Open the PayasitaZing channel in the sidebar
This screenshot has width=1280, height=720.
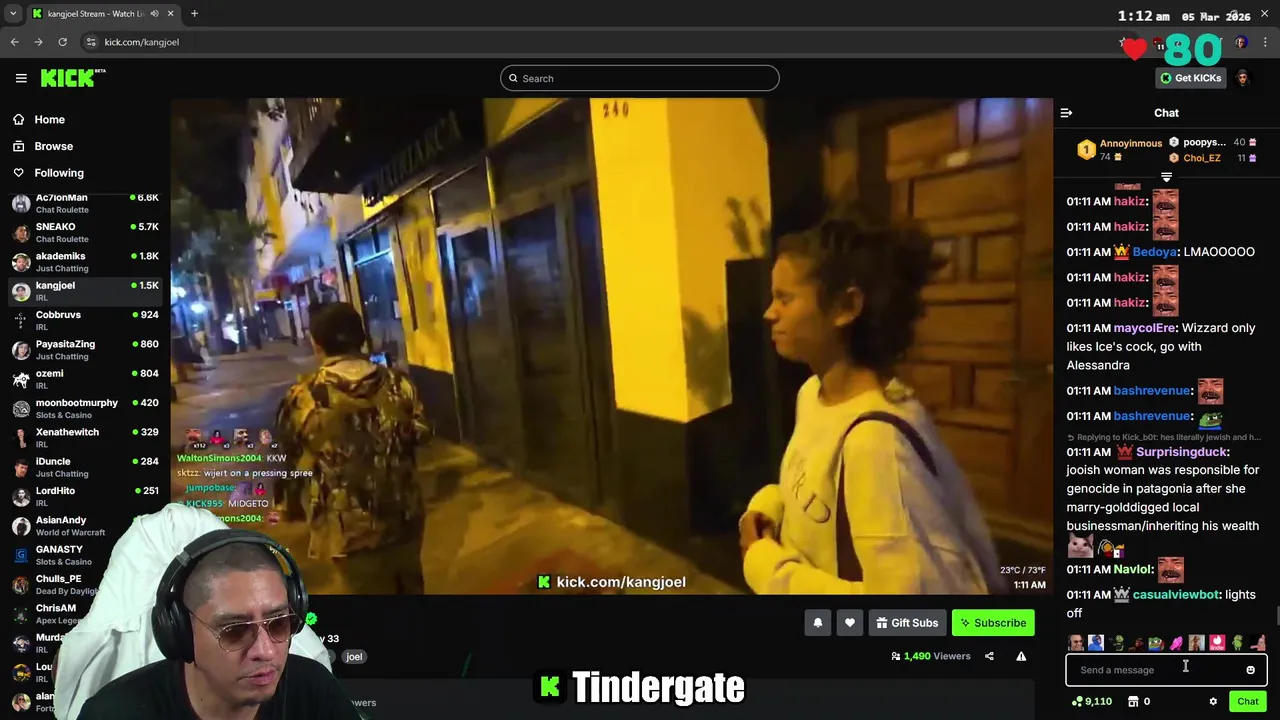84,350
